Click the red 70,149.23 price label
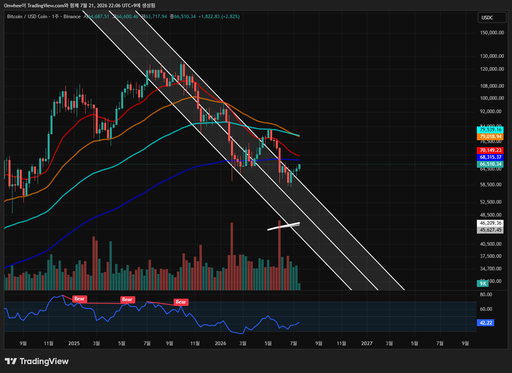Screen dimensions: 512x373 [x=490, y=150]
